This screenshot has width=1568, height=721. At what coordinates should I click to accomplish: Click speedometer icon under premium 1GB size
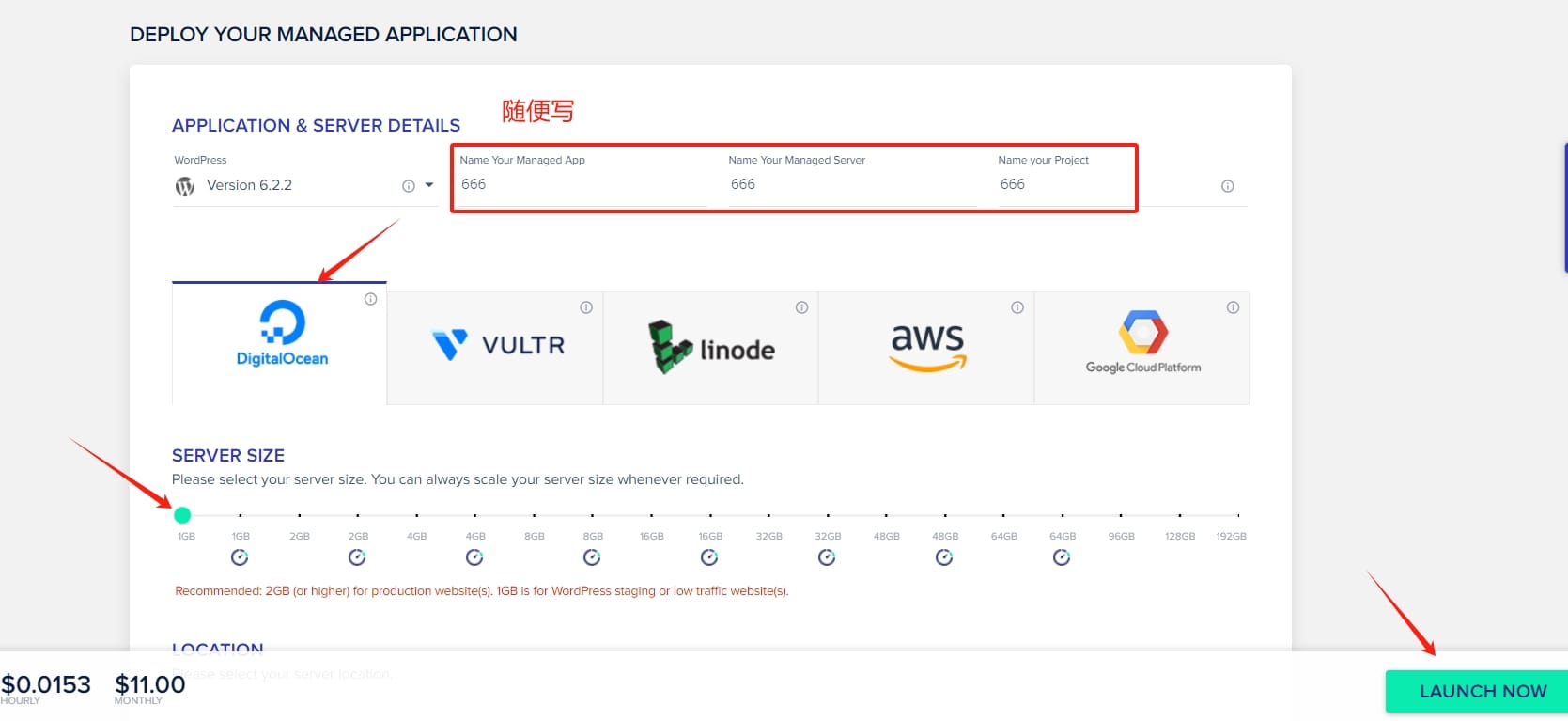pos(240,557)
